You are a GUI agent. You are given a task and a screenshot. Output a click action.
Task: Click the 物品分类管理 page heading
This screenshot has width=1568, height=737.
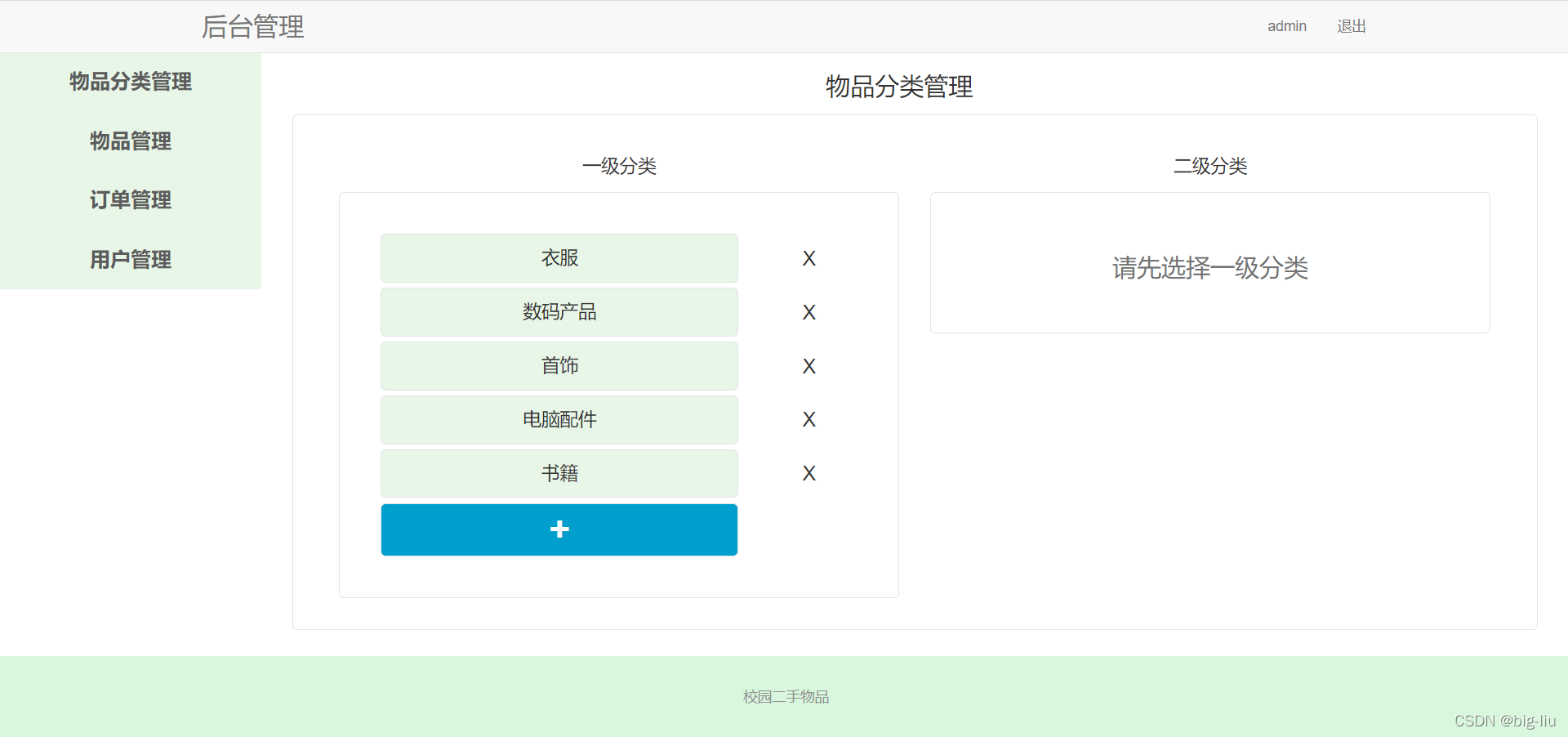[x=899, y=87]
